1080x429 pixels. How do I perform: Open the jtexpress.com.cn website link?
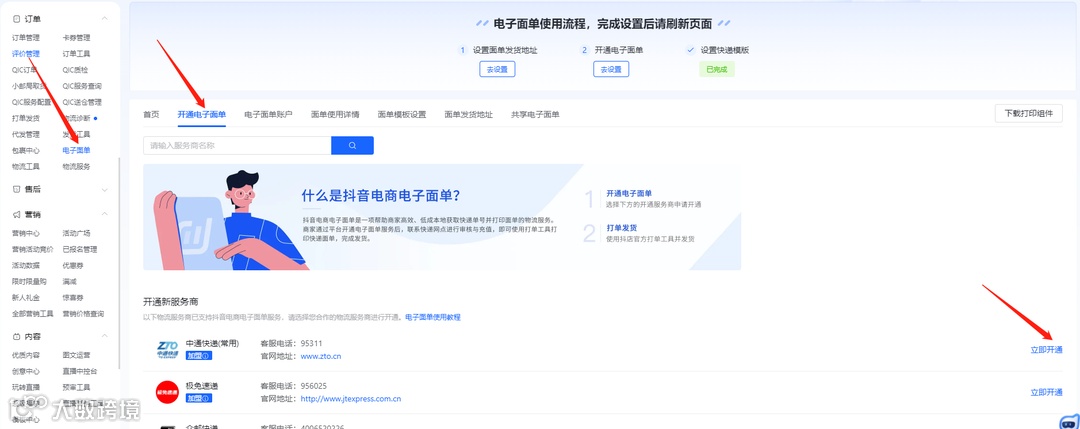(x=351, y=399)
